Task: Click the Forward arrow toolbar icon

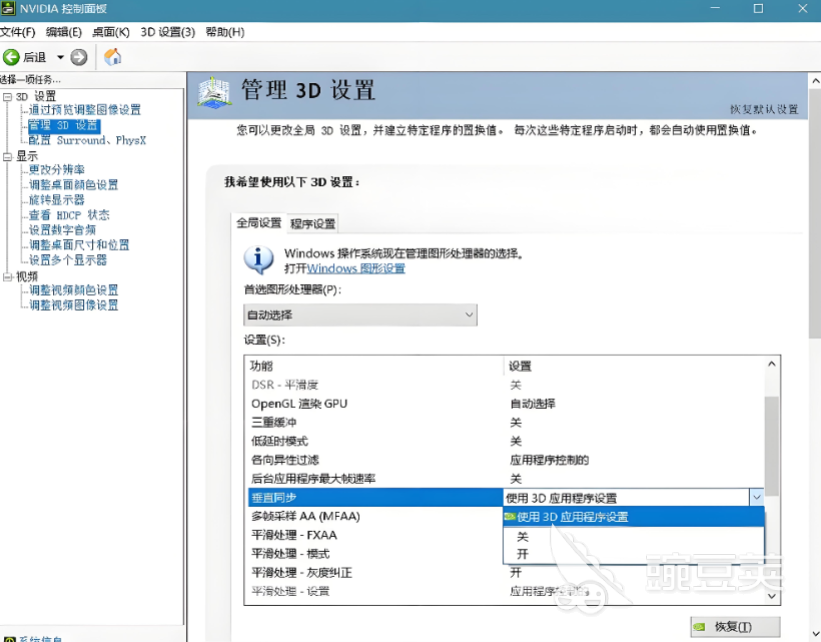Action: [x=79, y=57]
